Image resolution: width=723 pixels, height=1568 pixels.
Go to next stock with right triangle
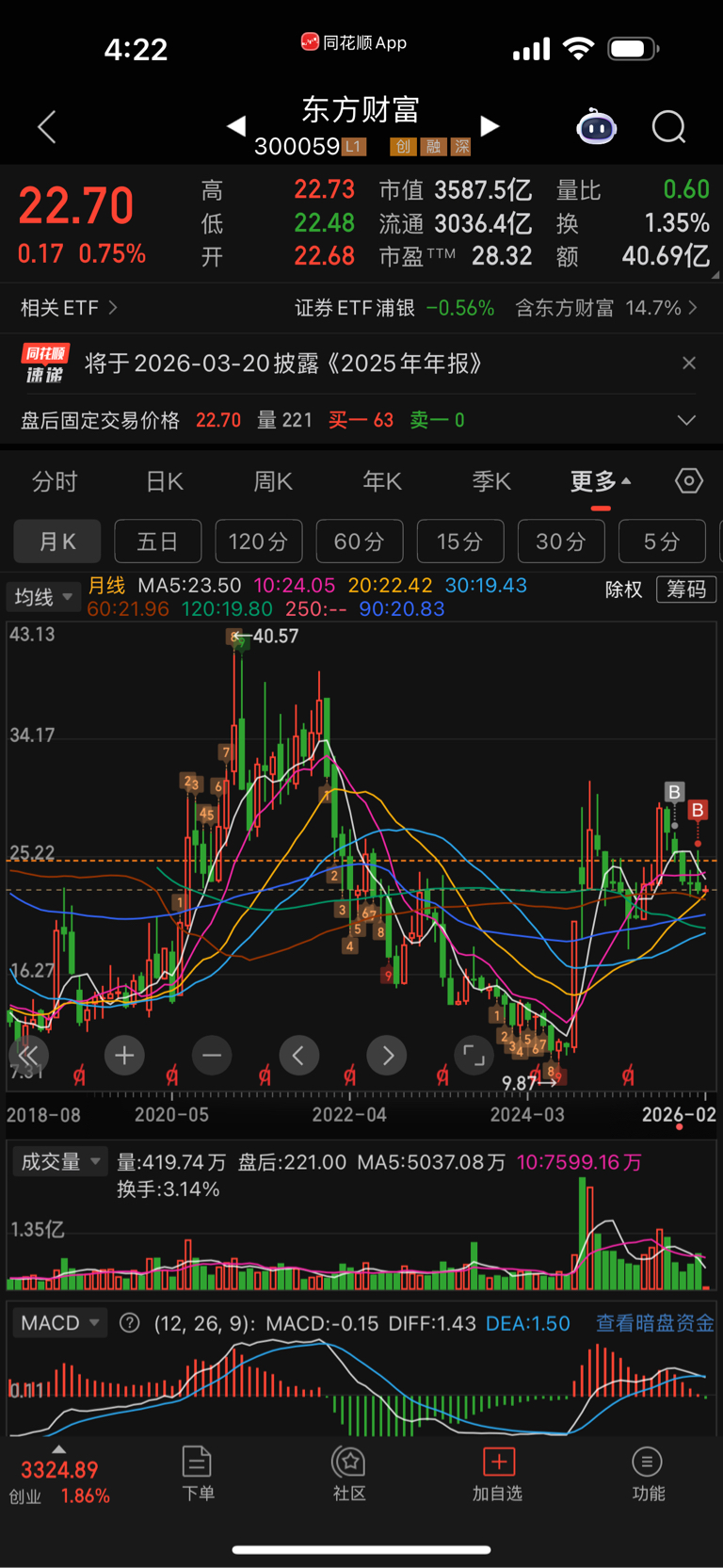(490, 125)
